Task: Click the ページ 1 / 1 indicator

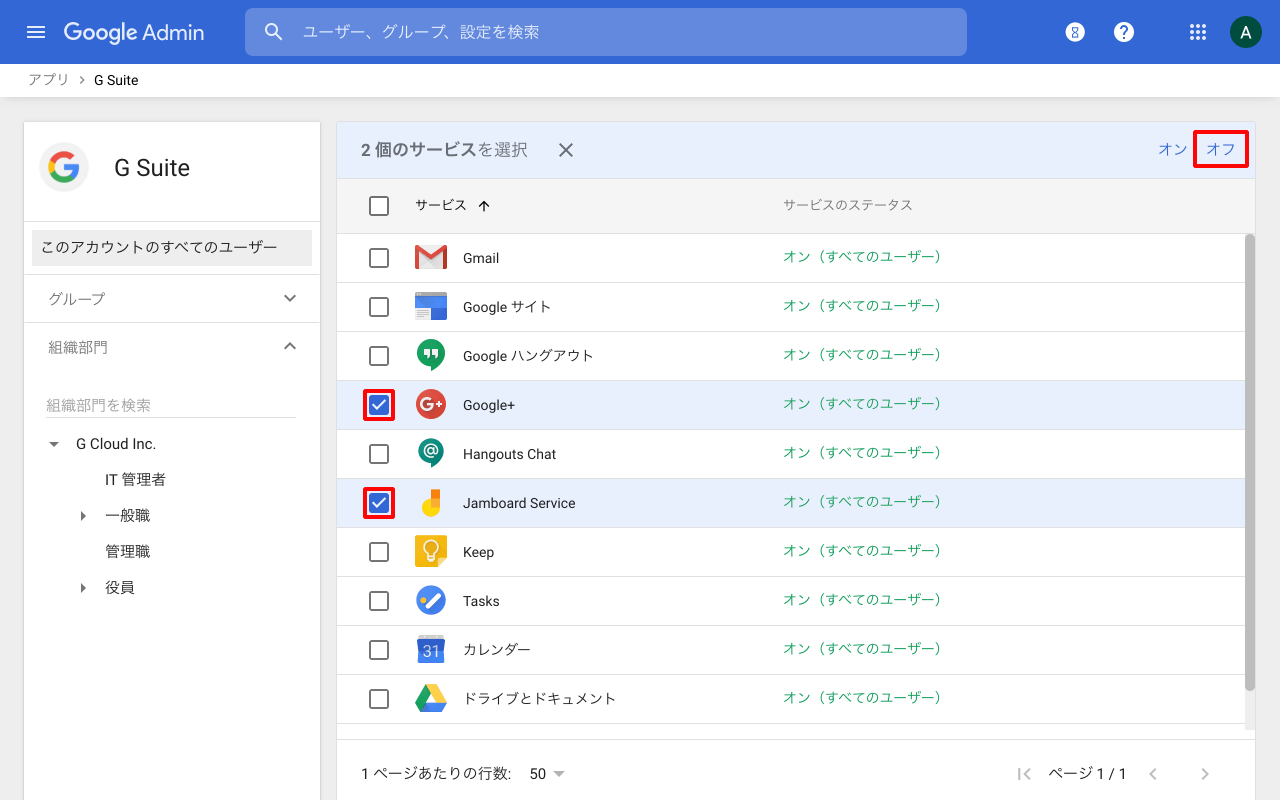Action: point(1088,774)
